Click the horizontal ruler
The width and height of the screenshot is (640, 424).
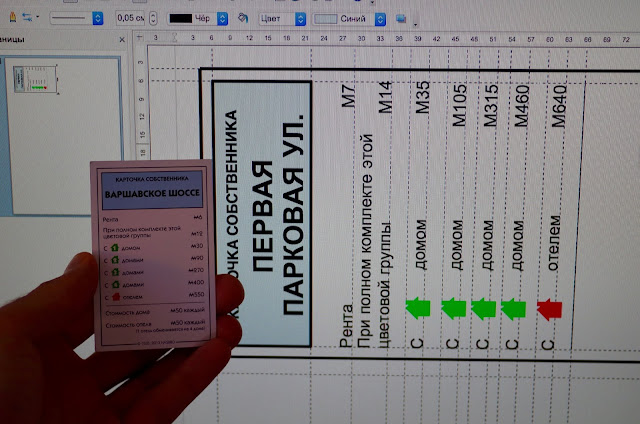[x=393, y=39]
